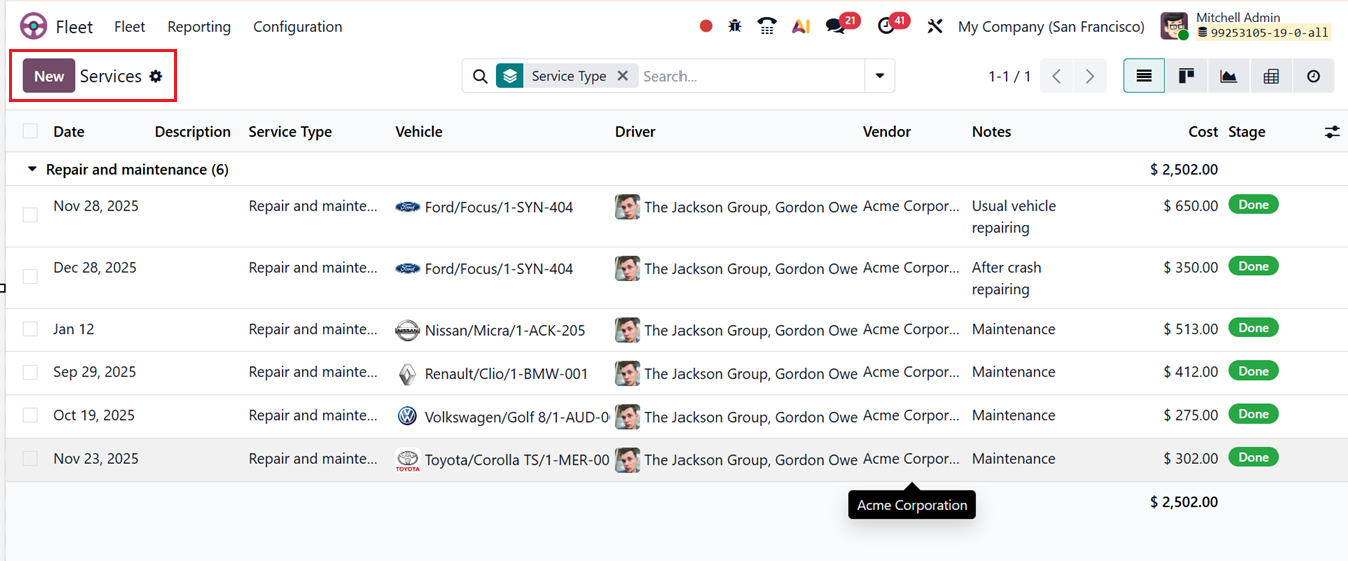
Task: Click the red recording dot icon
Action: click(706, 27)
